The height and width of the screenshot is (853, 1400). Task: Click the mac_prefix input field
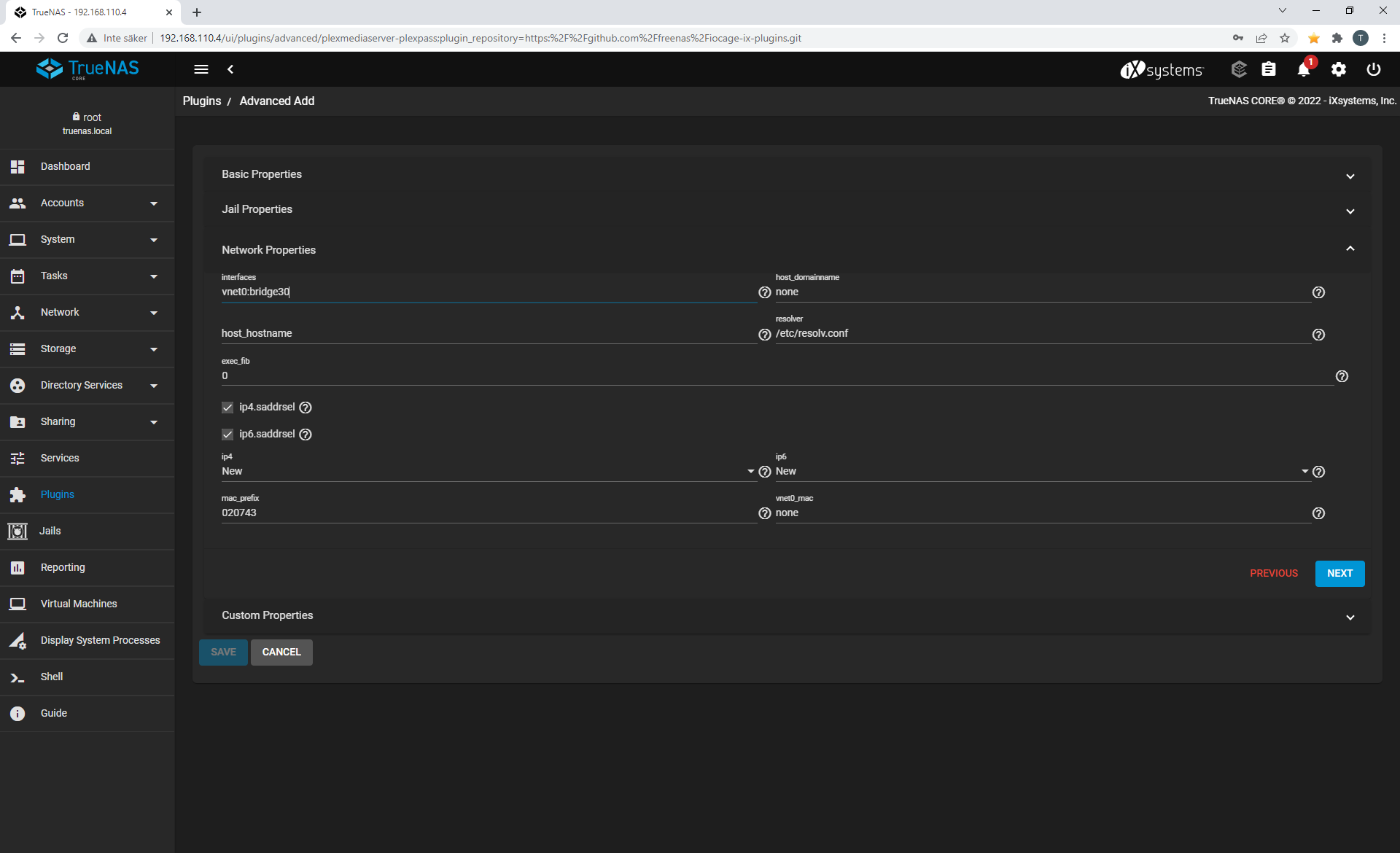489,513
